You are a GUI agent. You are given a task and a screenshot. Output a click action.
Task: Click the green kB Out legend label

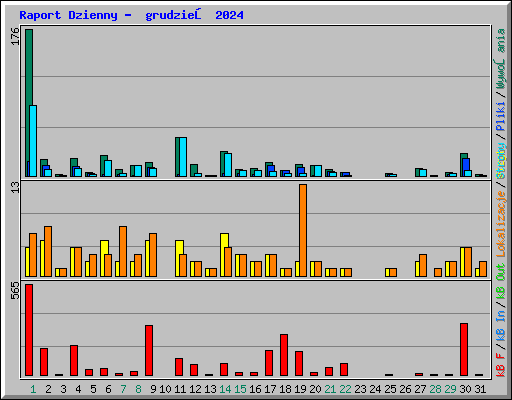click(x=501, y=282)
